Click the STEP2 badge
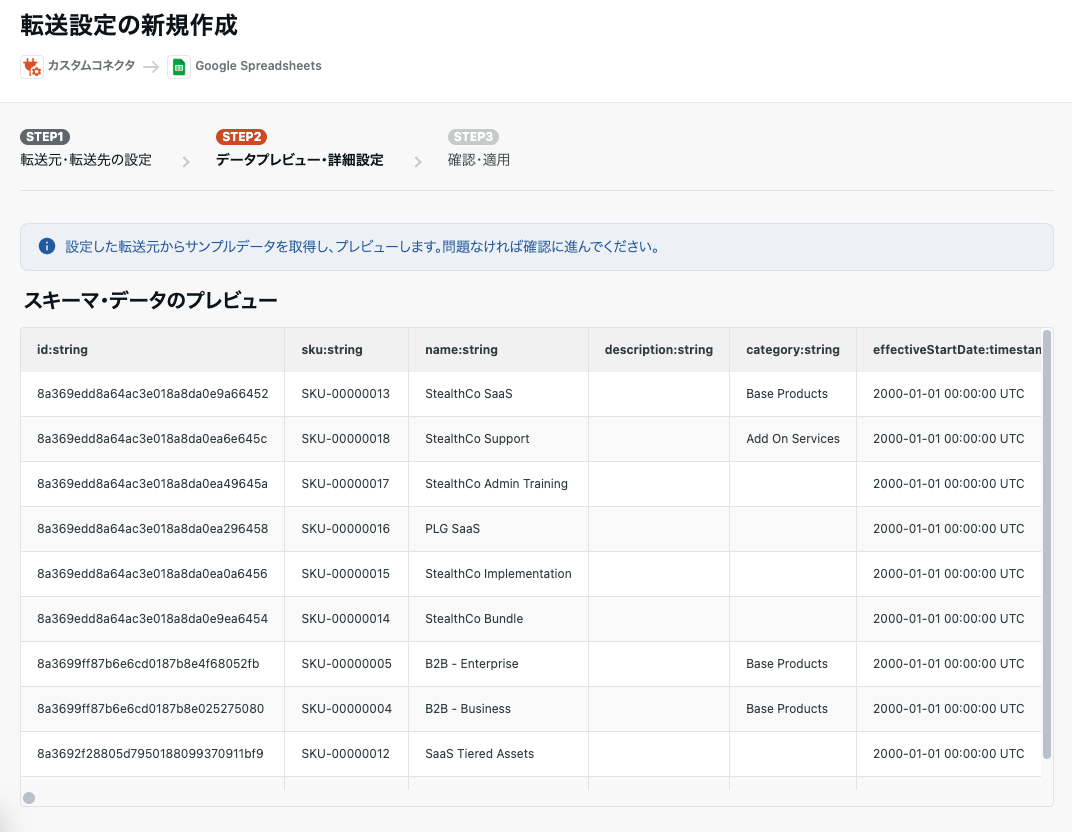This screenshot has height=832, width=1072. pos(241,137)
